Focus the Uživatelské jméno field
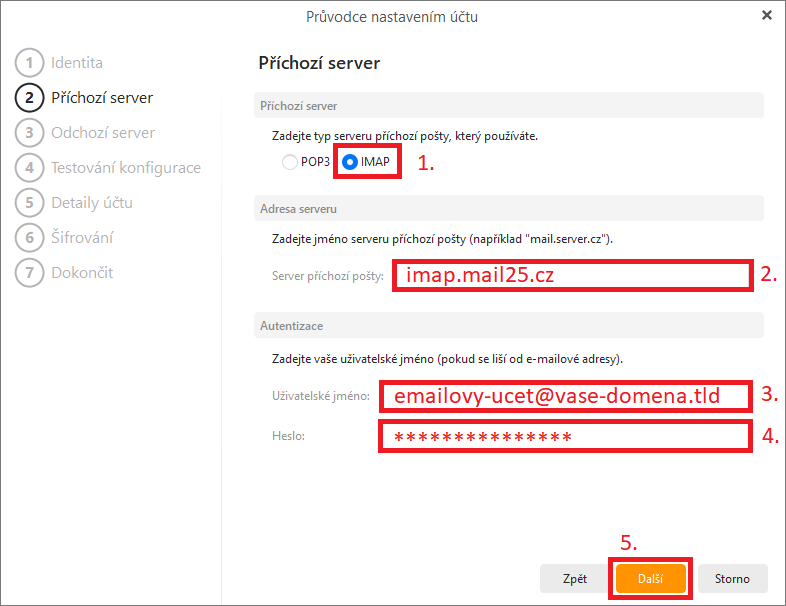786x606 pixels. click(565, 396)
